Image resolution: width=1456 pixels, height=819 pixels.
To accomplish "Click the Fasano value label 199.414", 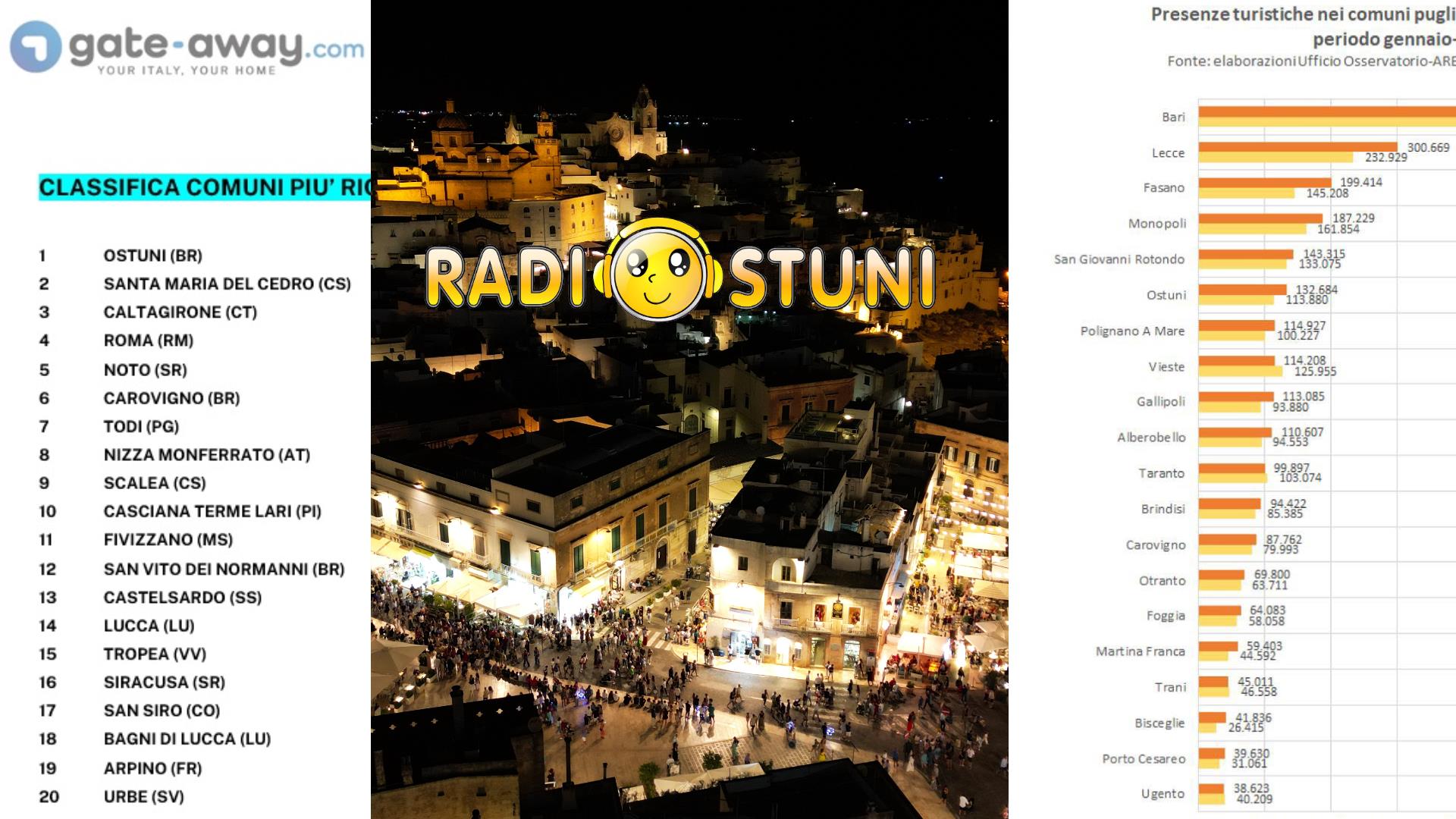I will [1360, 182].
